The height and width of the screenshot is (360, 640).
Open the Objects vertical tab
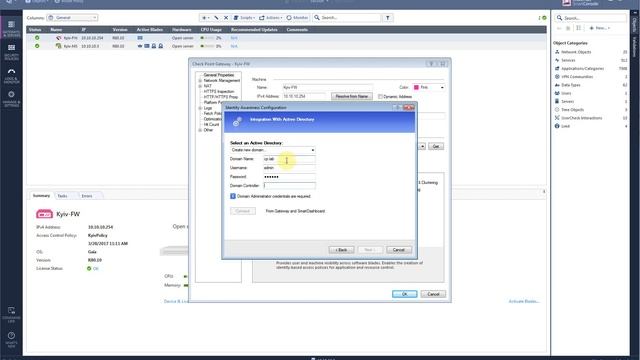click(634, 24)
